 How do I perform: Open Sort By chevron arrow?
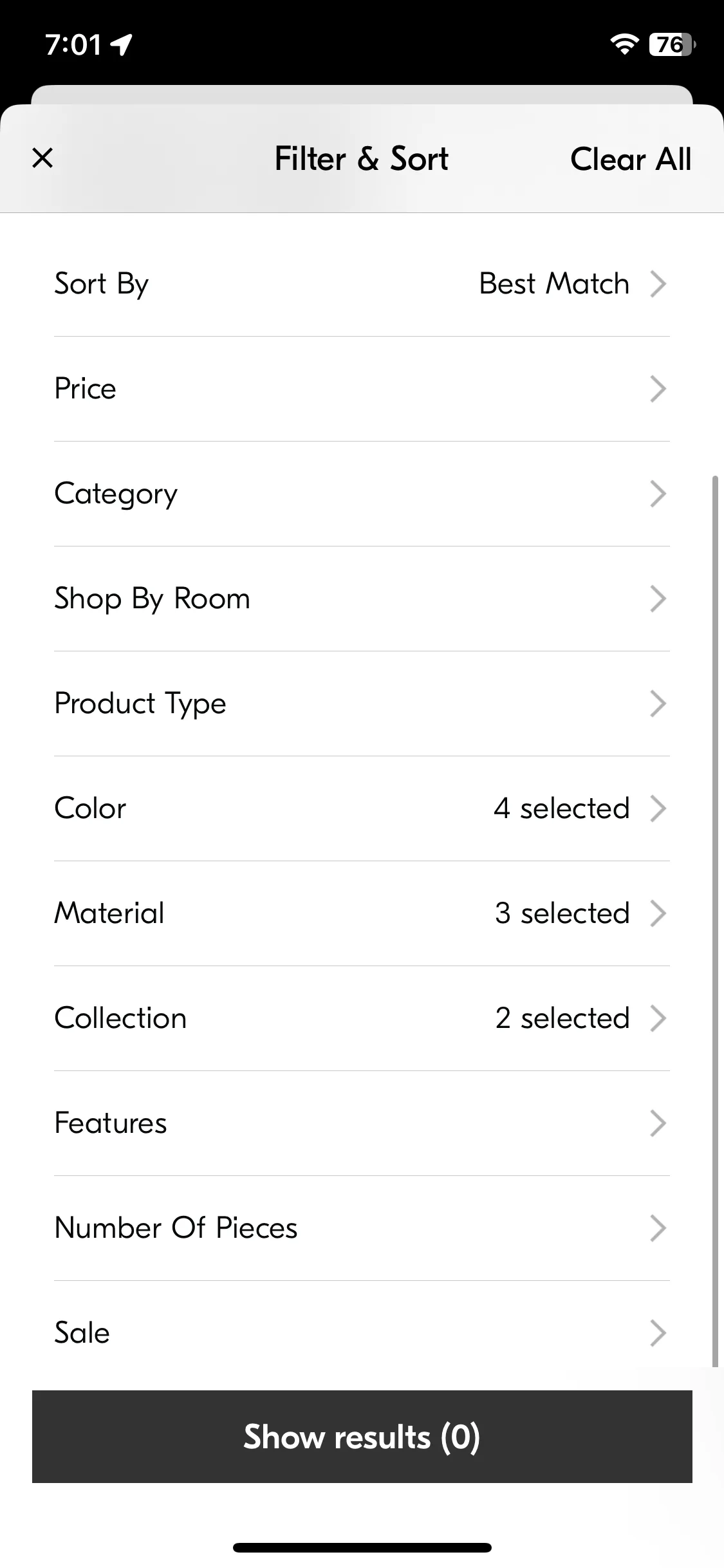coord(658,284)
